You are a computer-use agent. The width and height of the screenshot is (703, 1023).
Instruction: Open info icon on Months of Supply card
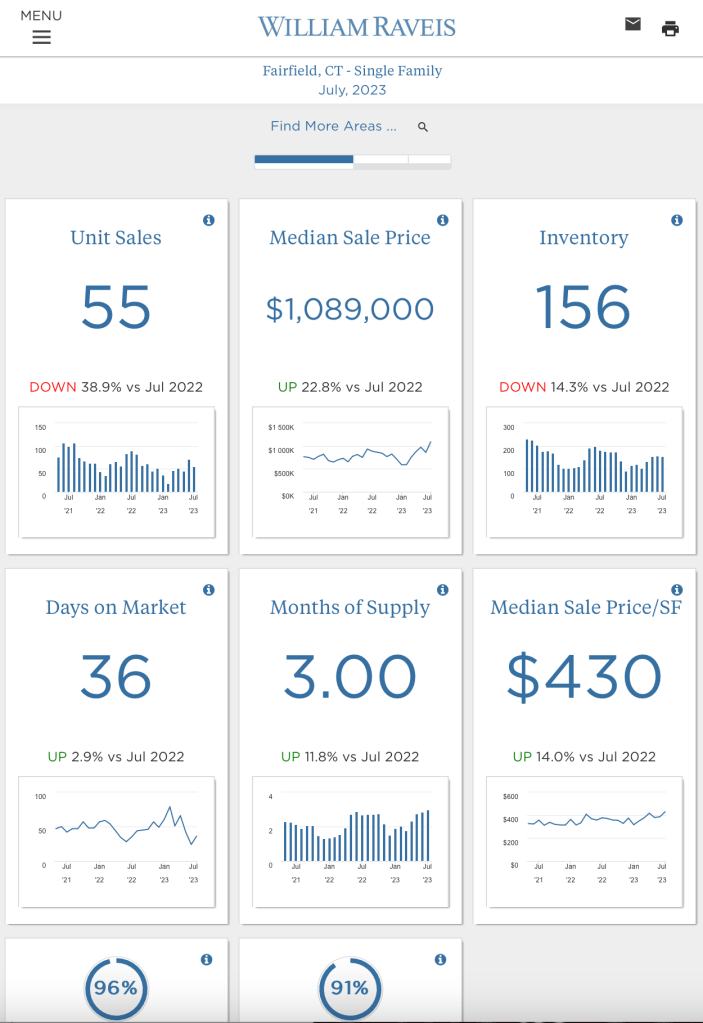pyautogui.click(x=443, y=590)
